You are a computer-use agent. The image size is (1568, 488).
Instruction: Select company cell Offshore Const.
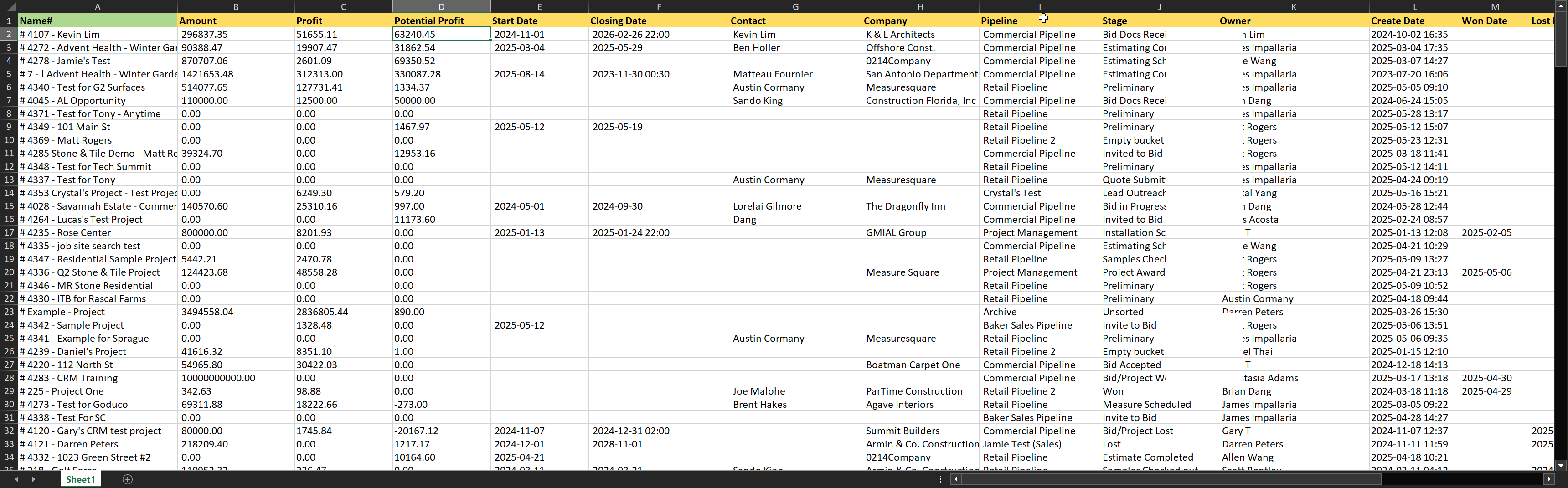pyautogui.click(x=920, y=48)
